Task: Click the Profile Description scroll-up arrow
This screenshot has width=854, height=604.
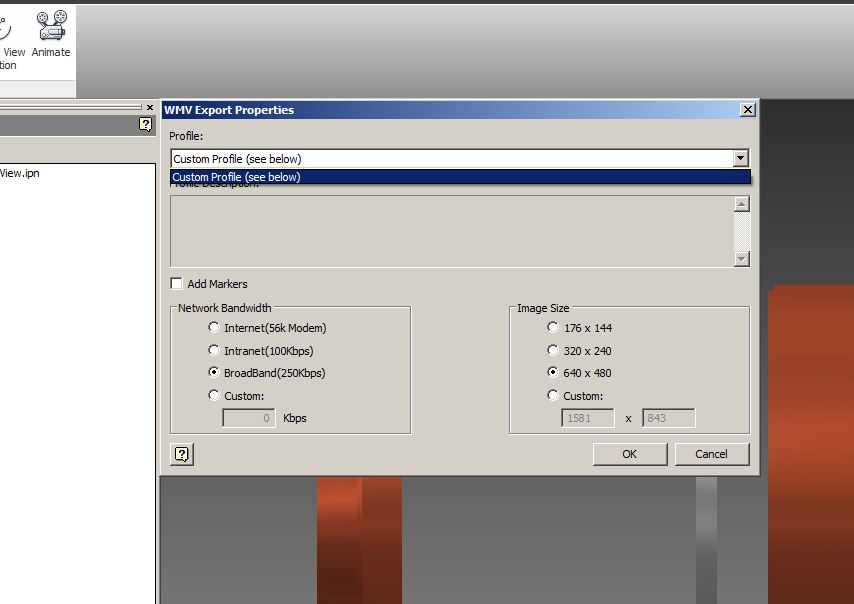Action: tap(741, 202)
